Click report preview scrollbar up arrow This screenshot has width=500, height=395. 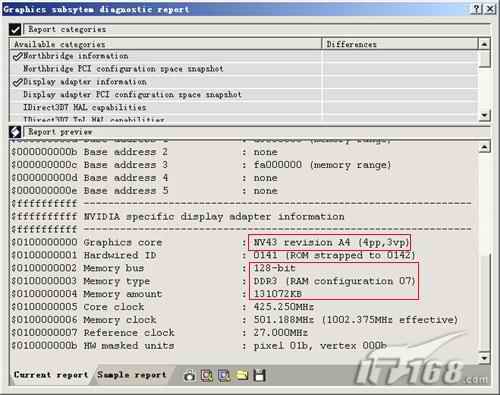pyautogui.click(x=484, y=147)
